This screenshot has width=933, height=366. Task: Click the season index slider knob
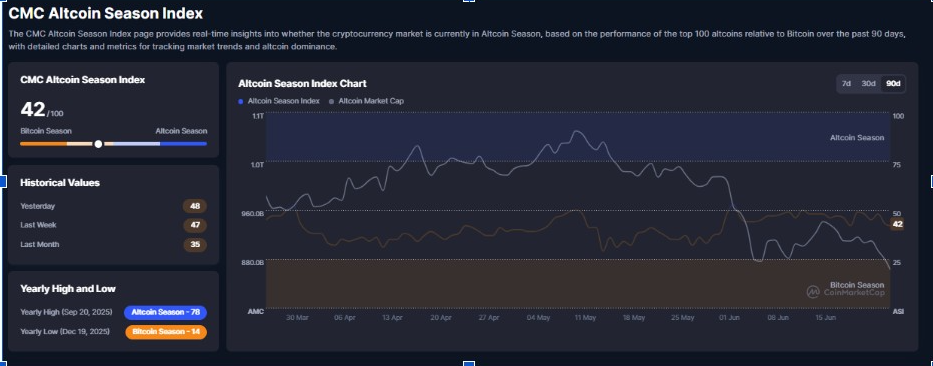(x=98, y=143)
